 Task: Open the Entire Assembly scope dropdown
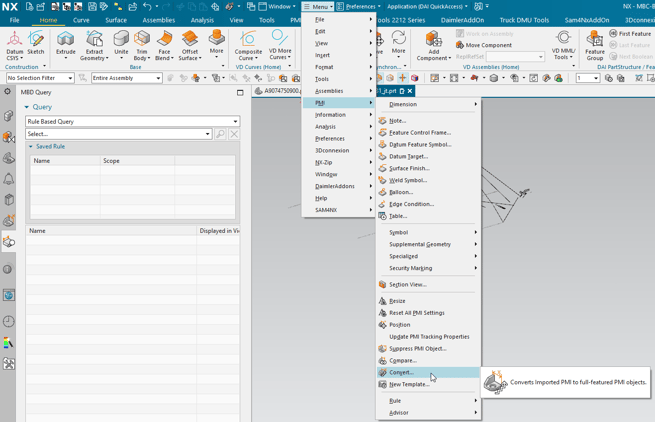(x=126, y=78)
